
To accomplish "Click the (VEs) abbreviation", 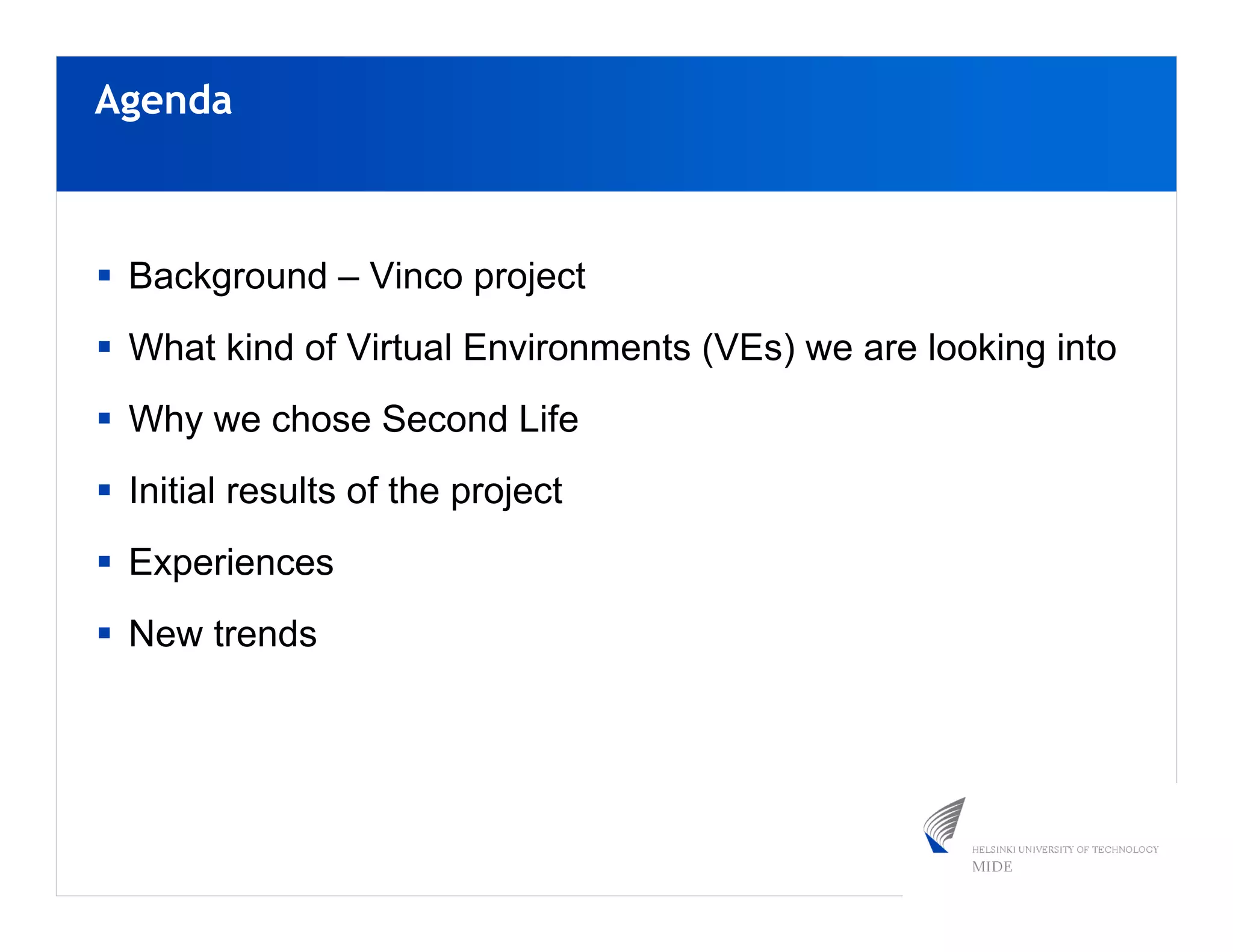I will [748, 348].
